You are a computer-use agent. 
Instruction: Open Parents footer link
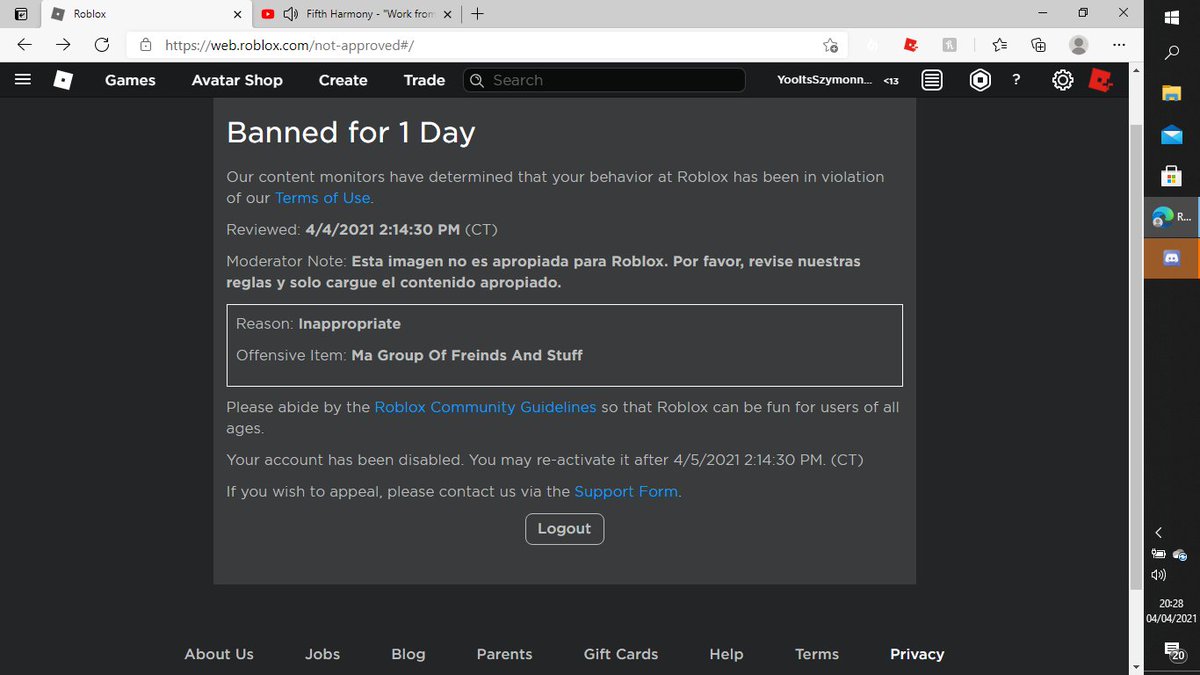click(x=504, y=654)
